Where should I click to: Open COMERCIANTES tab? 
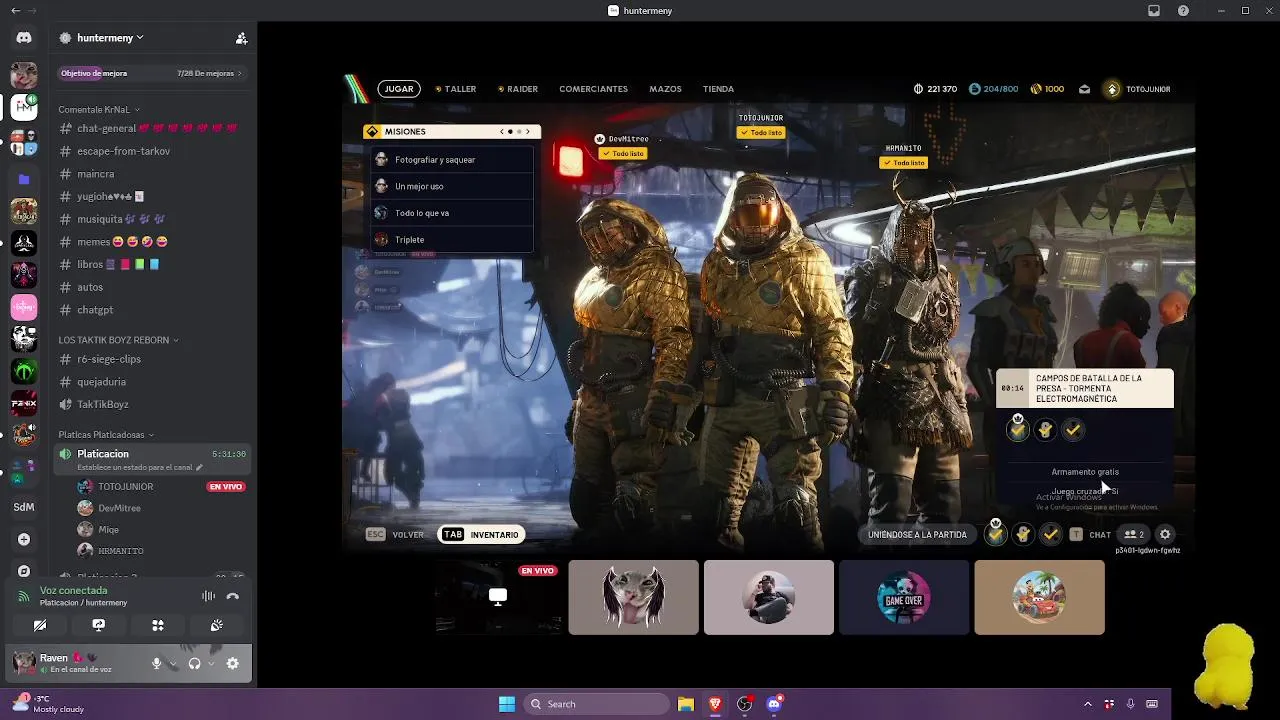pyautogui.click(x=593, y=89)
